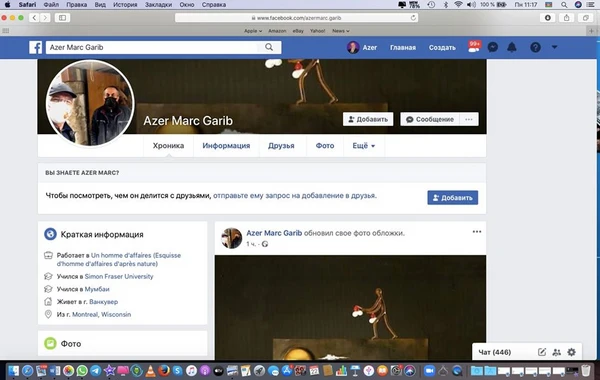Click the Facebook search input field
Image resolution: width=600 pixels, height=380 pixels.
pyautogui.click(x=153, y=47)
